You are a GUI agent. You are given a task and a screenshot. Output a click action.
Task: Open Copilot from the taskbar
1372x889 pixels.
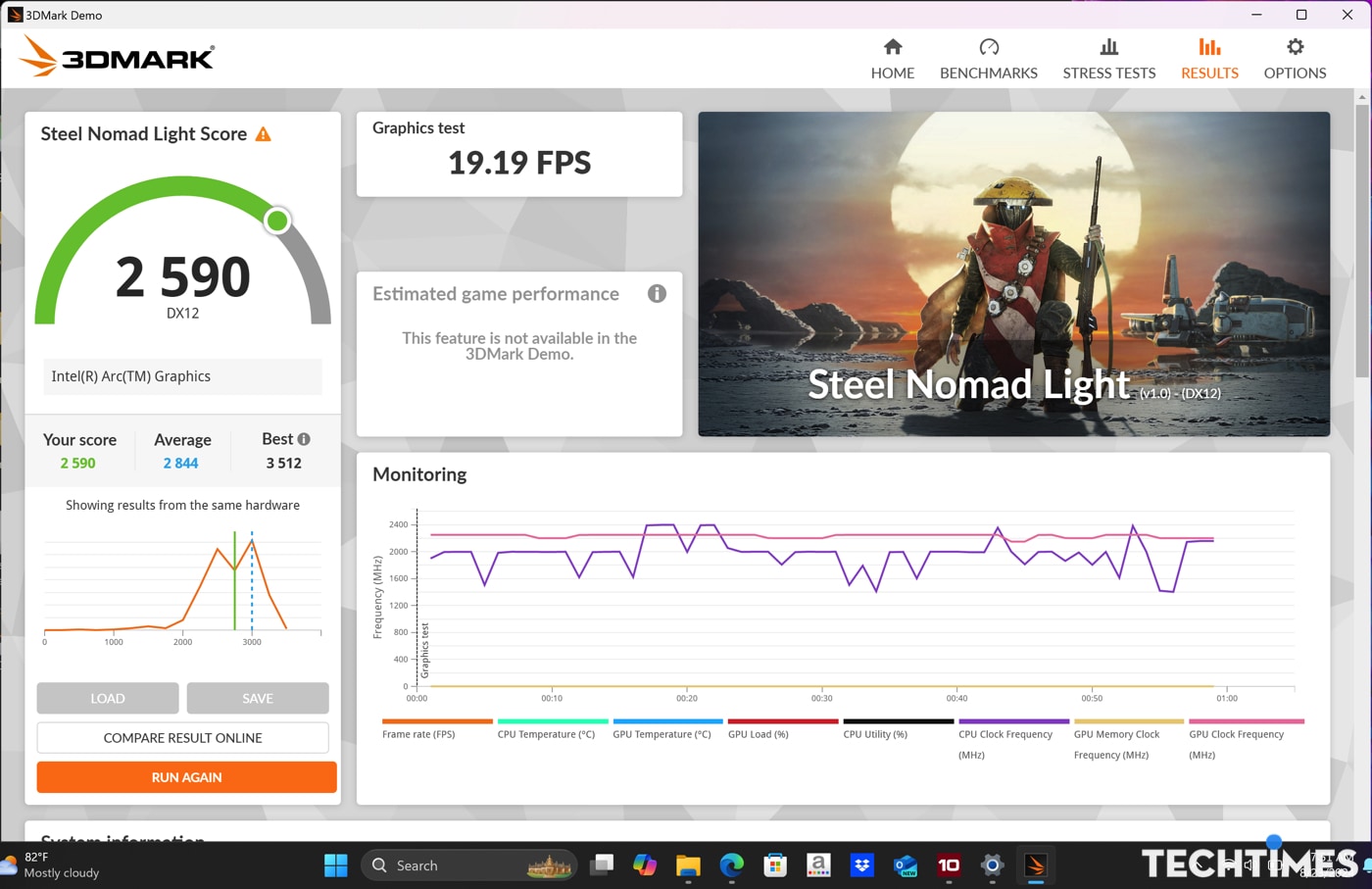click(x=645, y=864)
